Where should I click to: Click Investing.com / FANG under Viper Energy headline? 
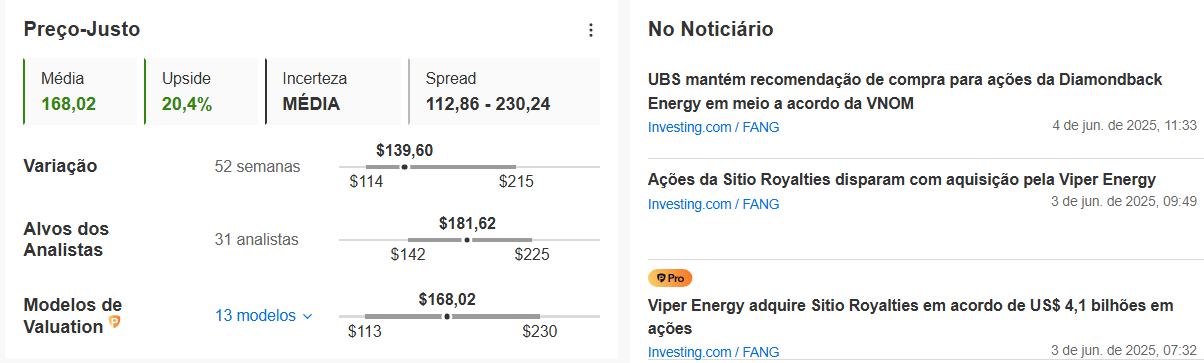tap(713, 352)
